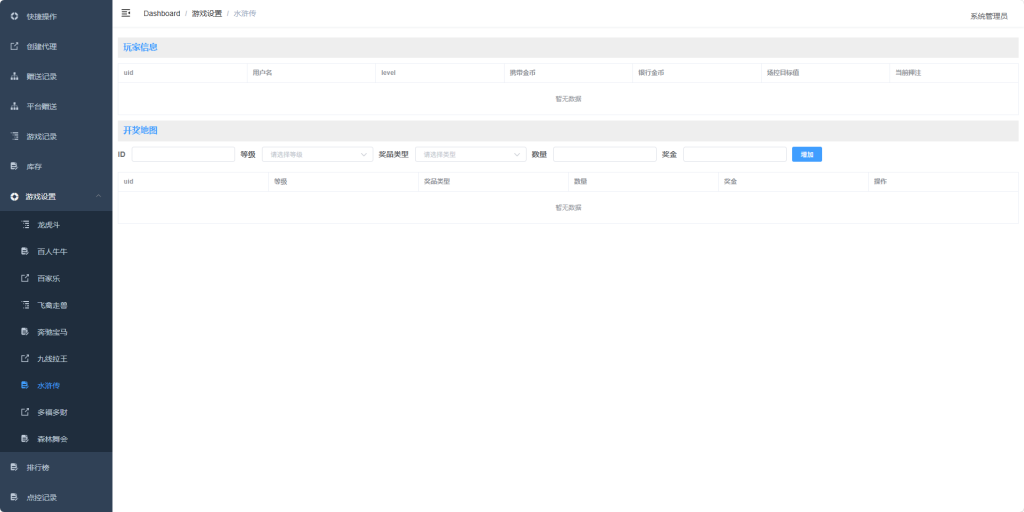Image resolution: width=1024 pixels, height=512 pixels.
Task: Click the 九线拉王 external-link icon
Action: point(25,359)
